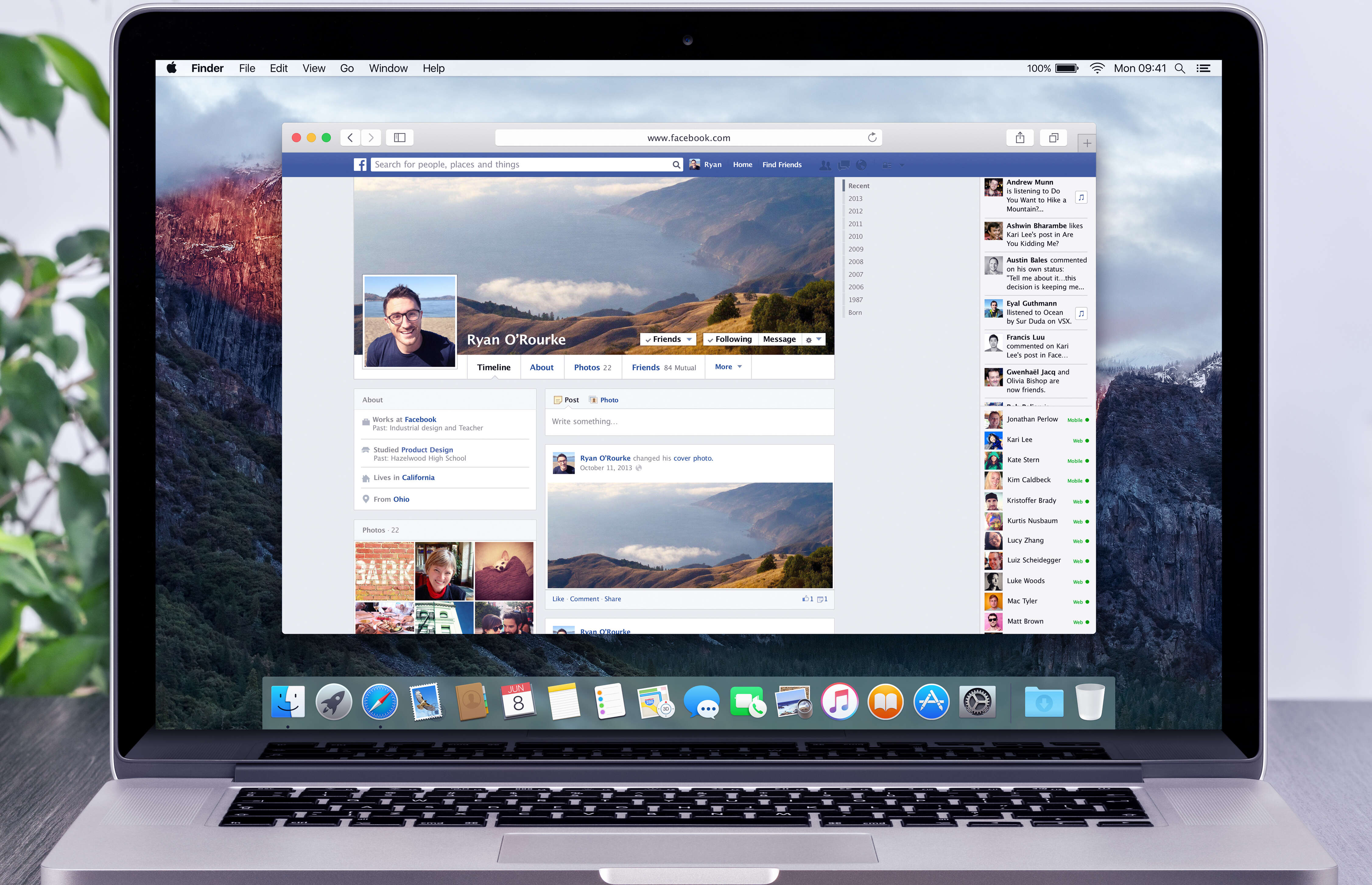This screenshot has height=885, width=1372.
Task: Open Friends 84 Mutual tab
Action: [x=664, y=367]
